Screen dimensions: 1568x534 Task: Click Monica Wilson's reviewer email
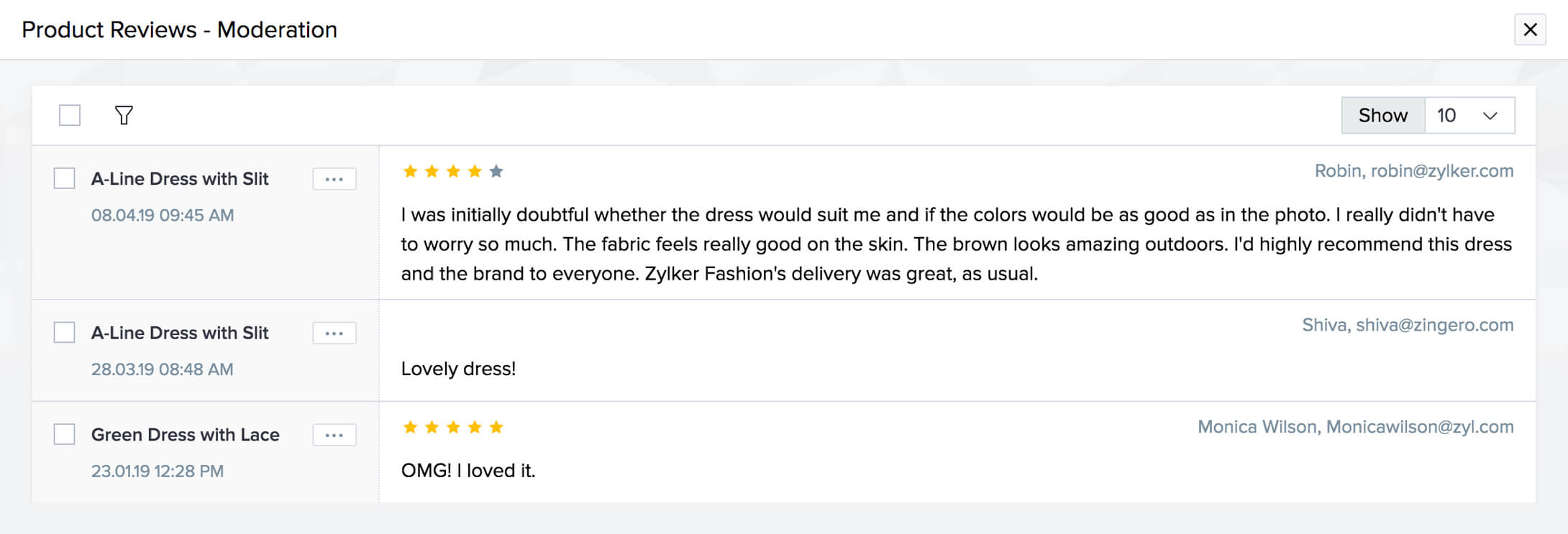1419,427
